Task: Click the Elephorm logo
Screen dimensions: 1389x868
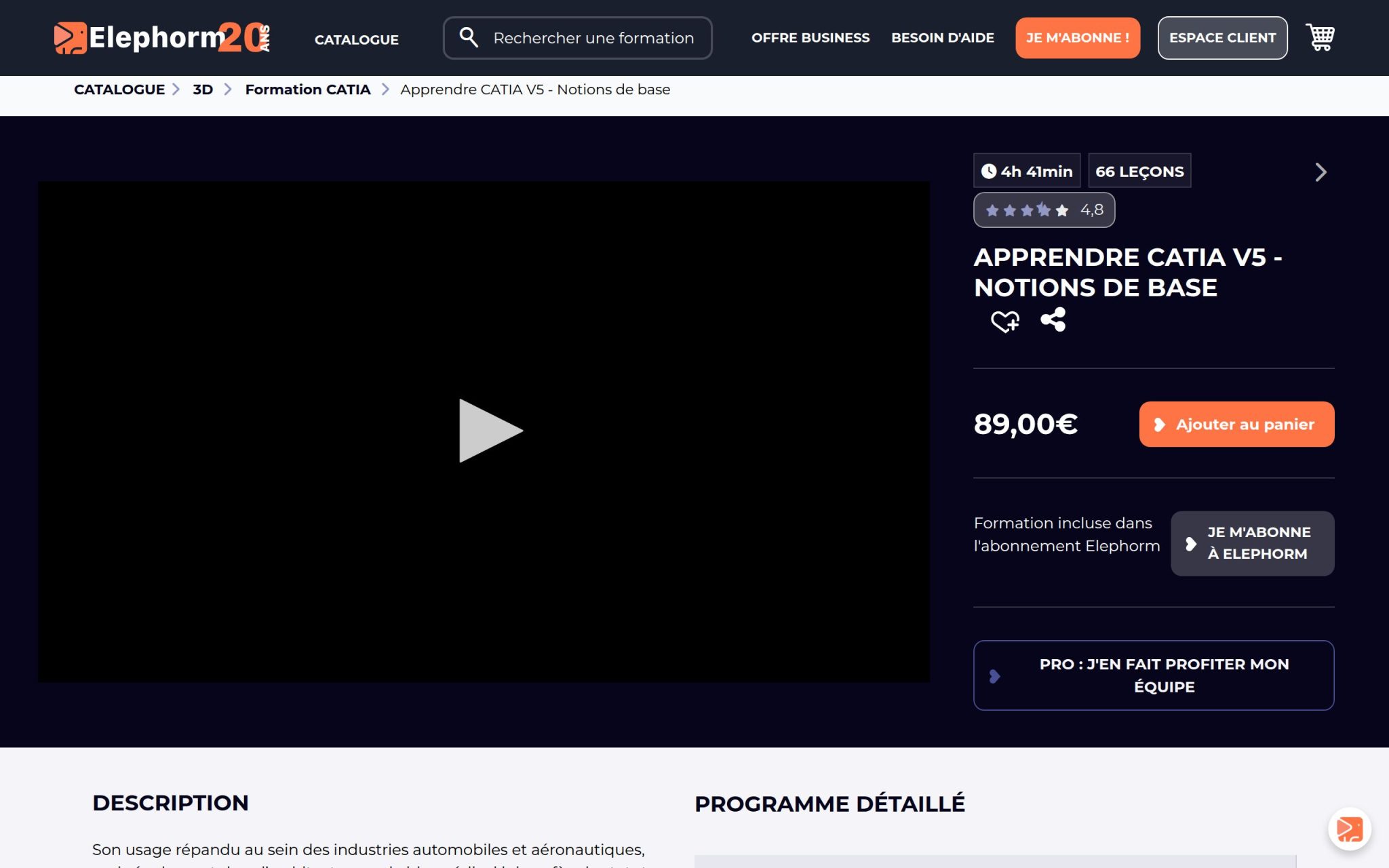Action: point(163,38)
